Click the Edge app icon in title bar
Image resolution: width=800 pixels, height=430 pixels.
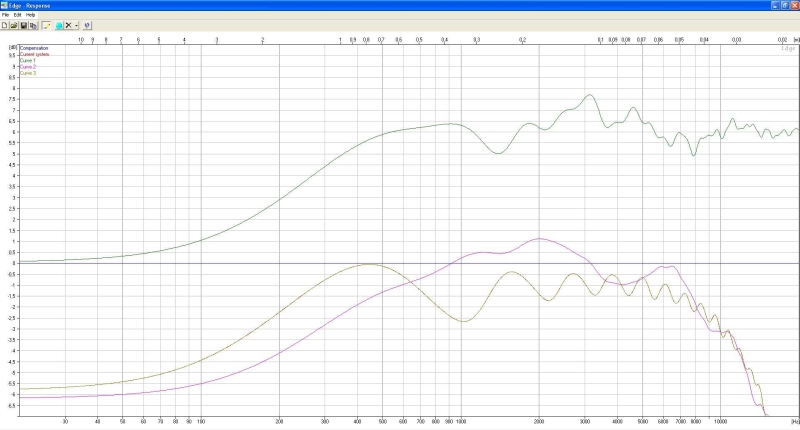tap(5, 5)
